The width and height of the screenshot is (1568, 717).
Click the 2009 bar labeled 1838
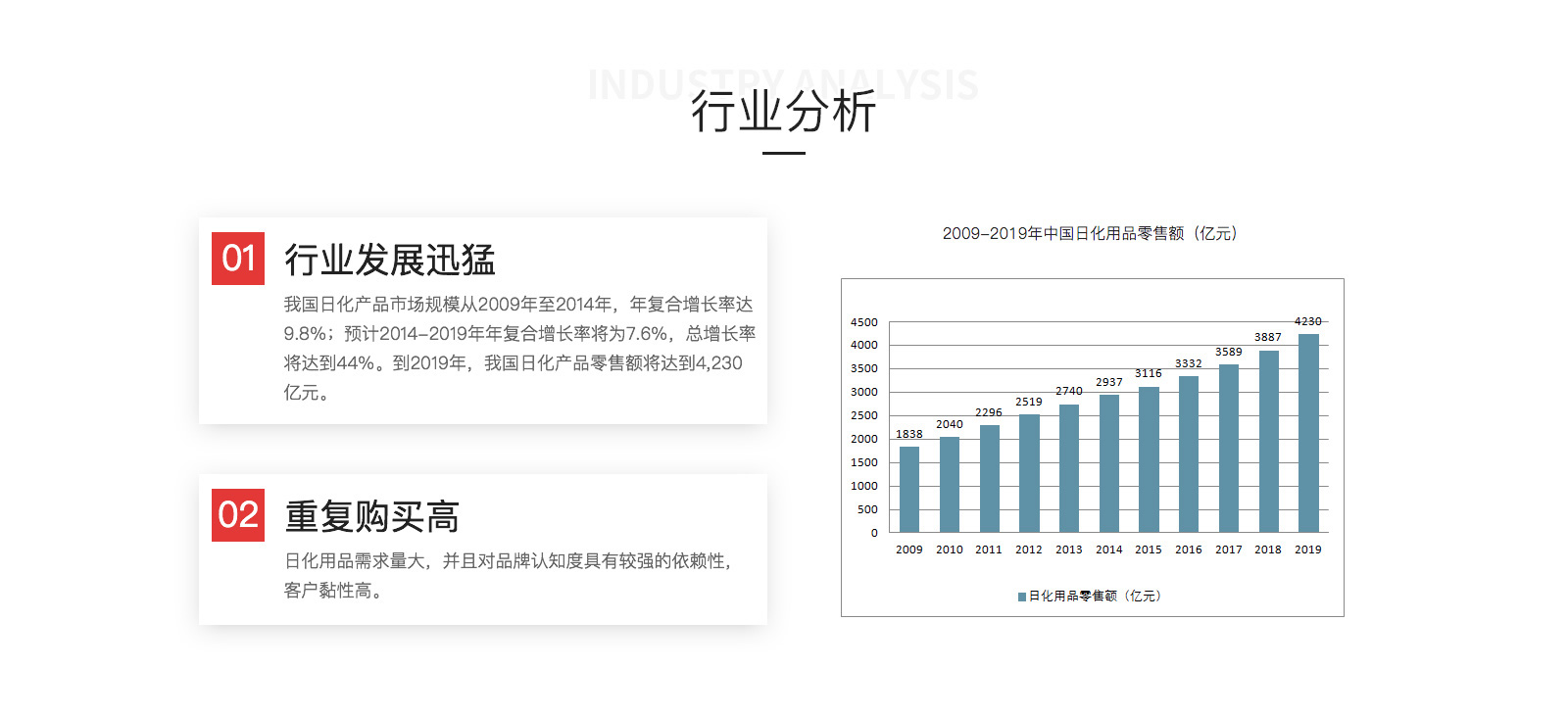click(909, 490)
